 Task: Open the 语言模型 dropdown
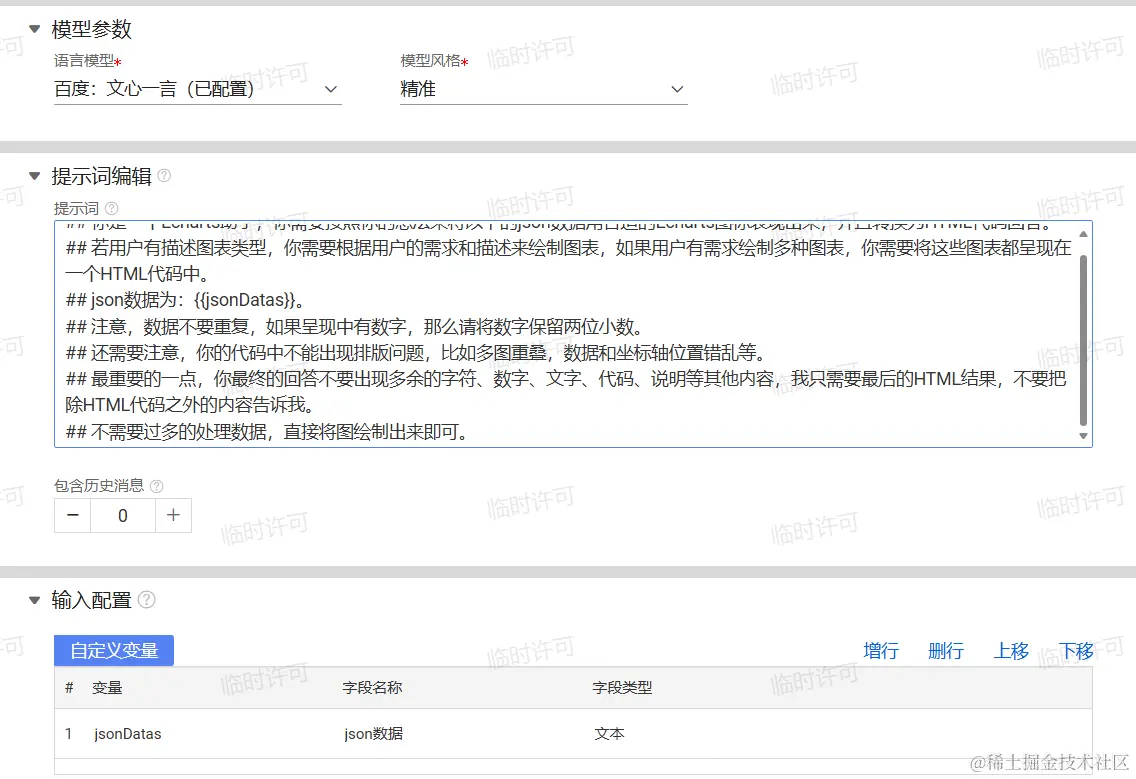click(x=197, y=89)
